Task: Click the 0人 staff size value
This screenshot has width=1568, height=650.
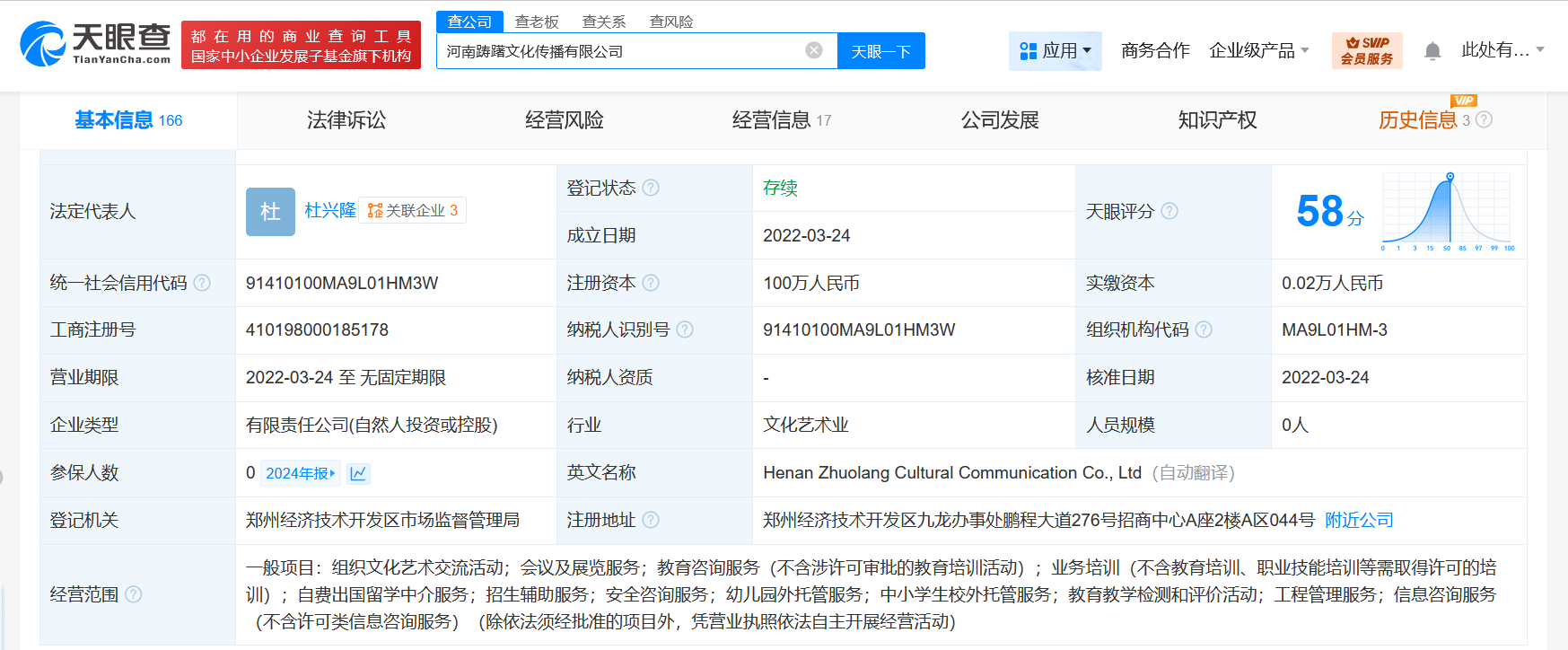Action: click(1295, 425)
